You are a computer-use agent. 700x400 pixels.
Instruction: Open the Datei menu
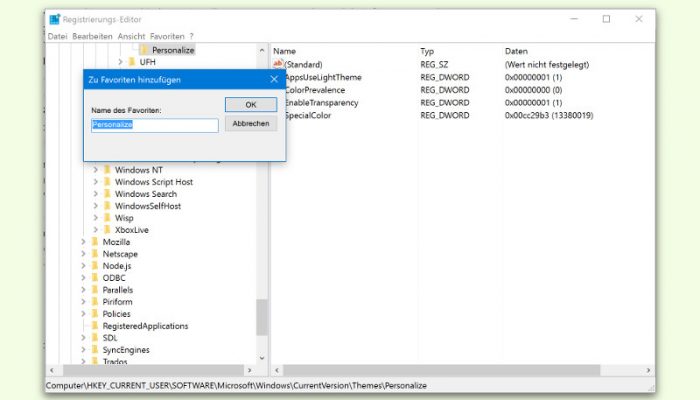58,36
